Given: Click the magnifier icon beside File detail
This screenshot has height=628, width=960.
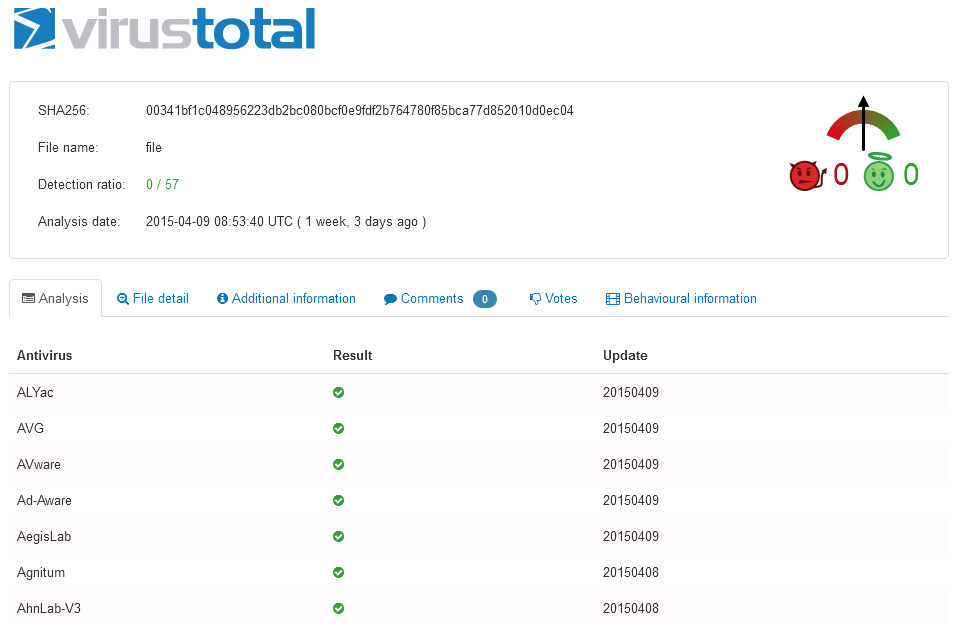Looking at the screenshot, I should [122, 299].
